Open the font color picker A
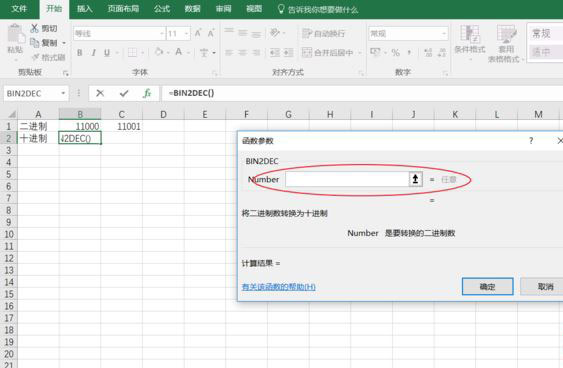 (x=178, y=52)
